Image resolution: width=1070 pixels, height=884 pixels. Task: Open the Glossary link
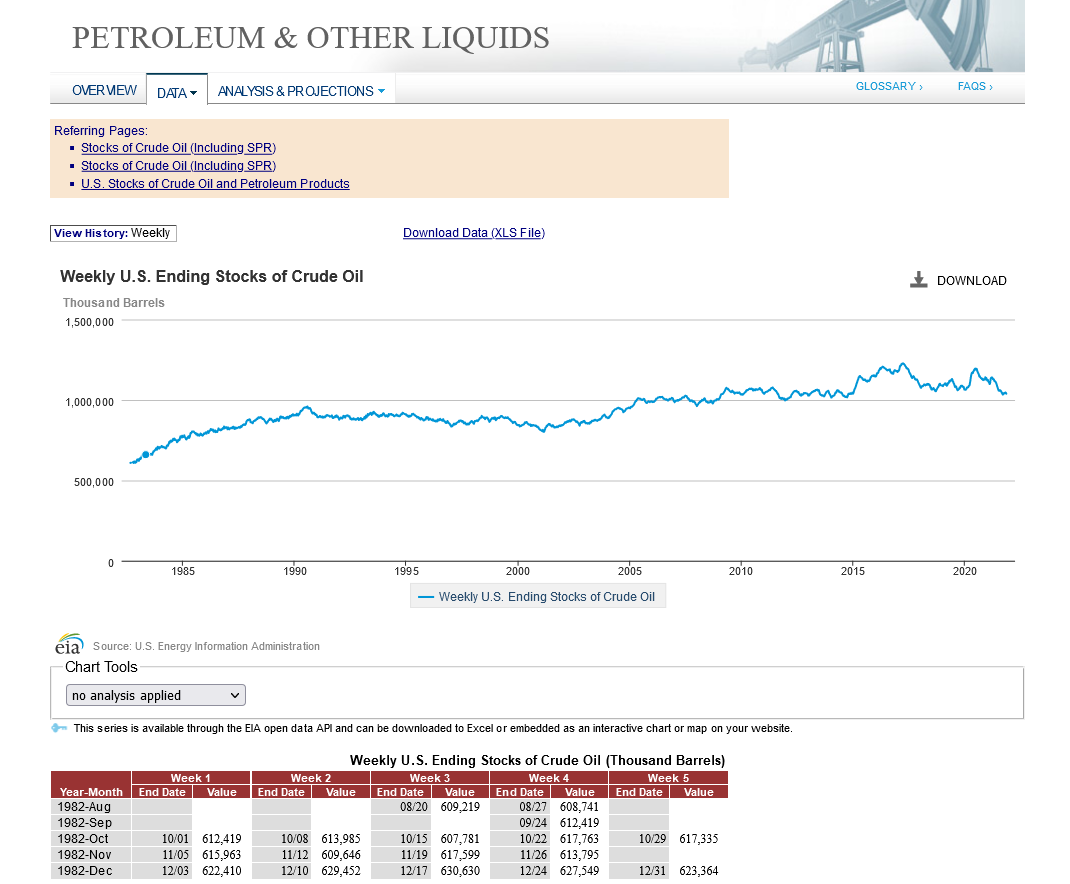pos(889,86)
